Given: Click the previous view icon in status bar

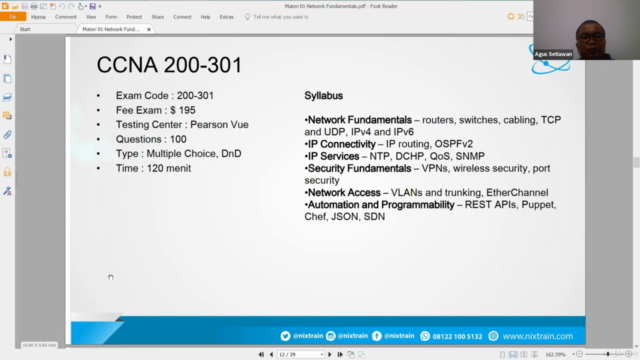Looking at the screenshot, I should click(351, 355).
